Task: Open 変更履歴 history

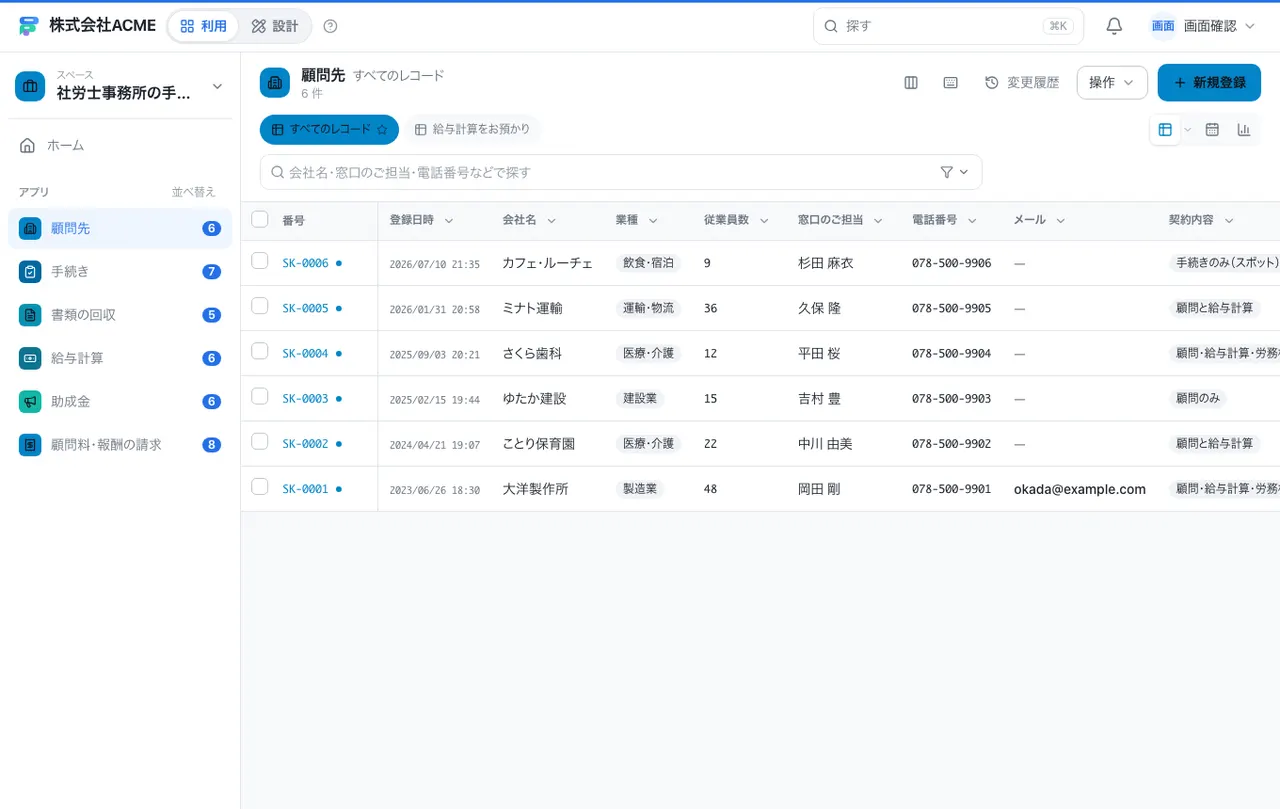Action: click(1022, 83)
